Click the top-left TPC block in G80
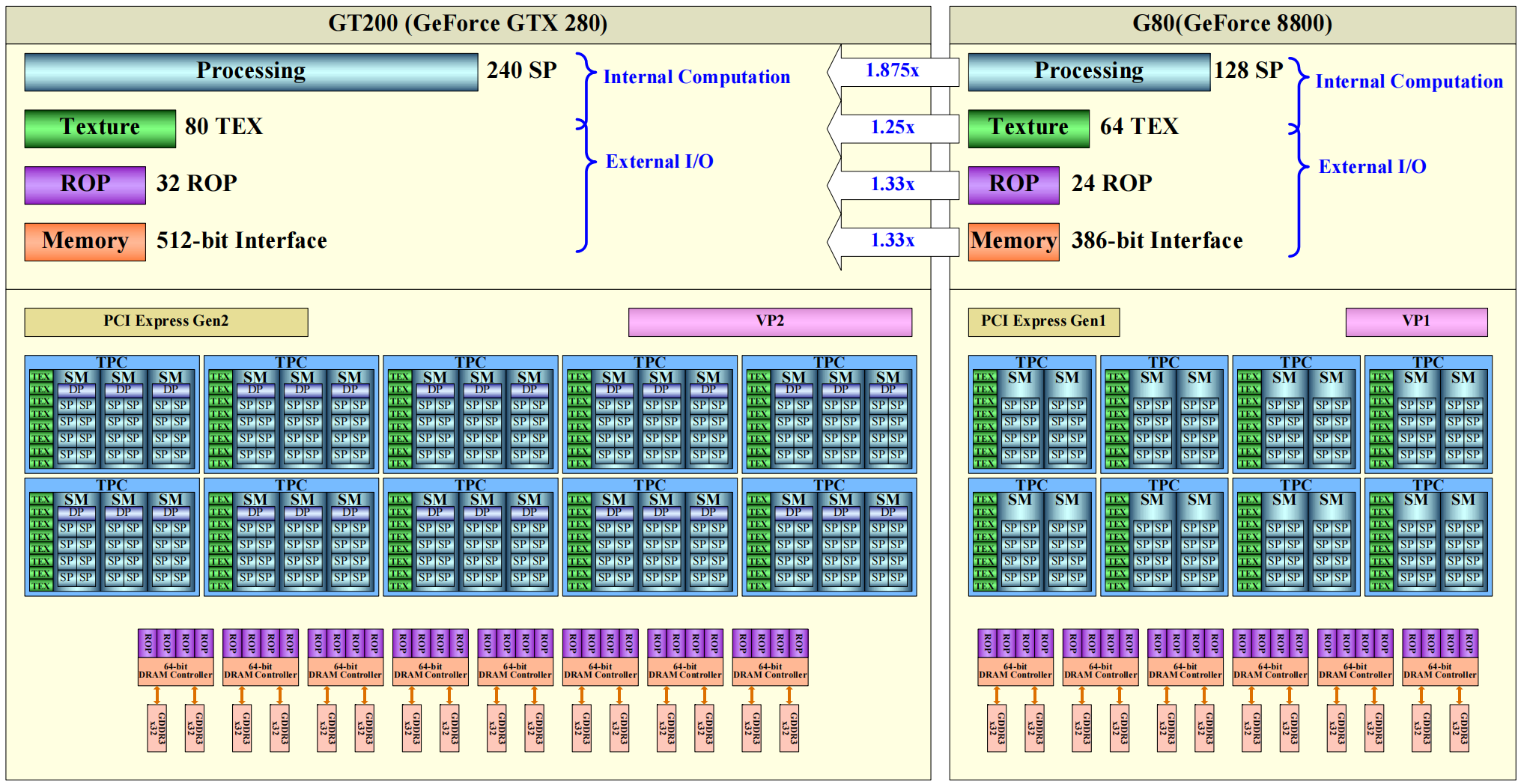The width and height of the screenshot is (1521, 784). 1032,414
